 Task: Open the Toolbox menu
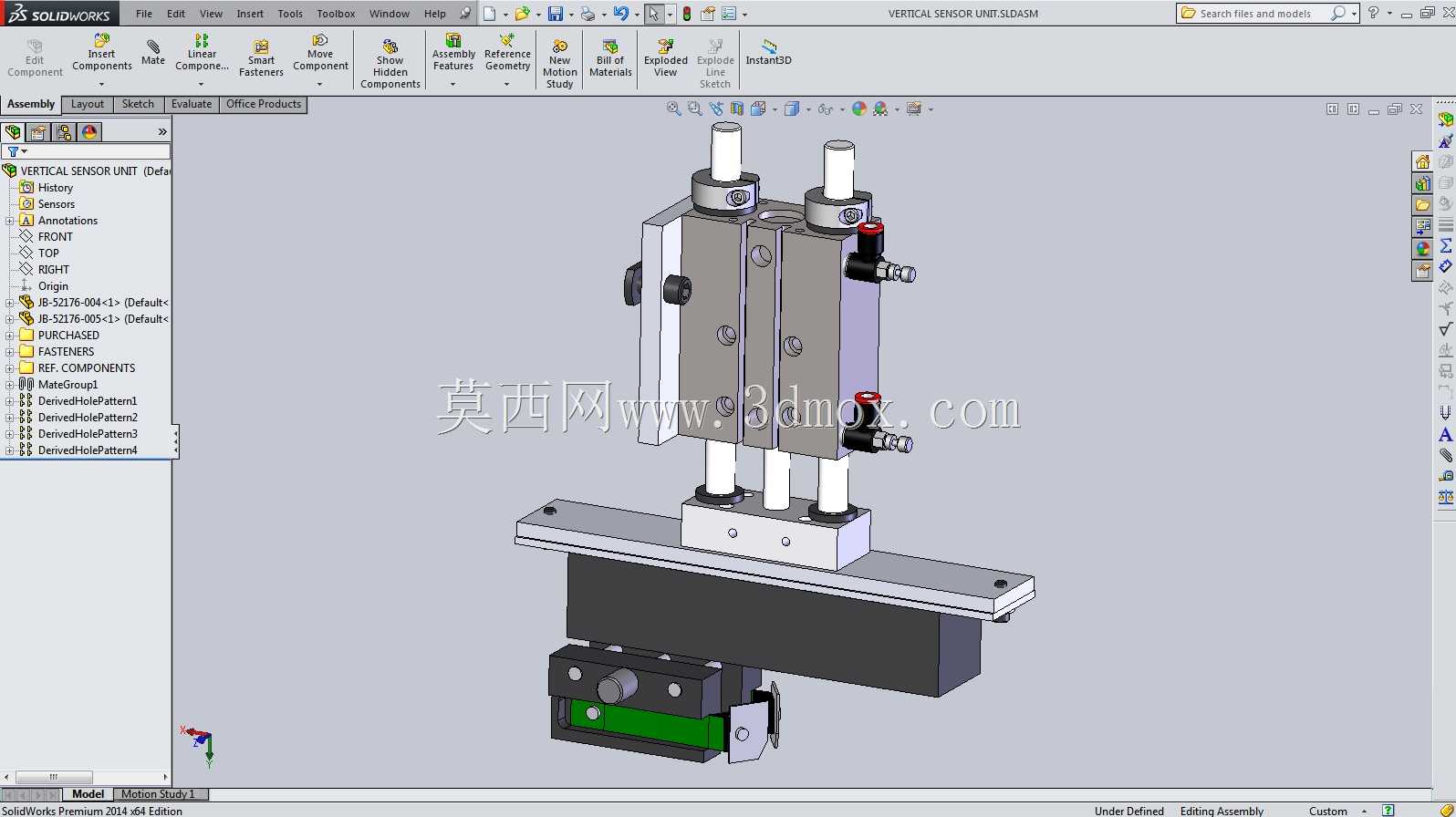click(336, 14)
